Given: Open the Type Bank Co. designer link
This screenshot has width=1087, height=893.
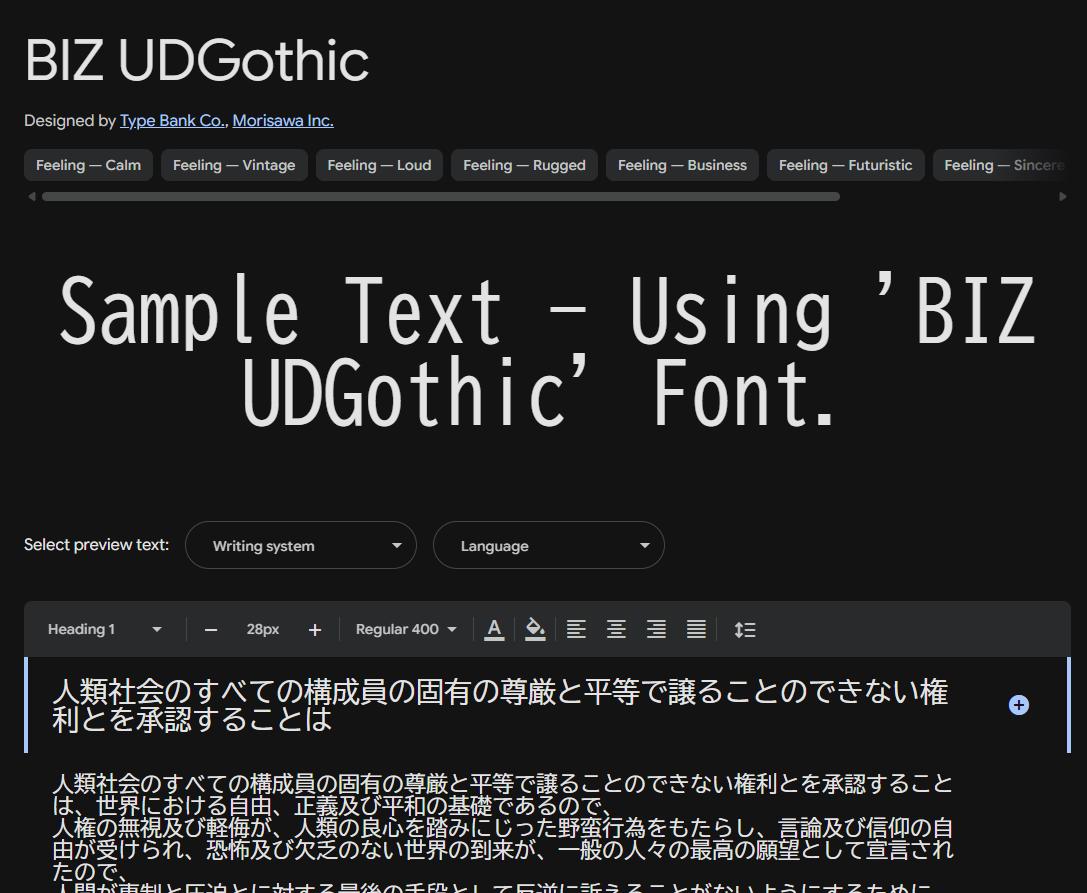Looking at the screenshot, I should [173, 121].
